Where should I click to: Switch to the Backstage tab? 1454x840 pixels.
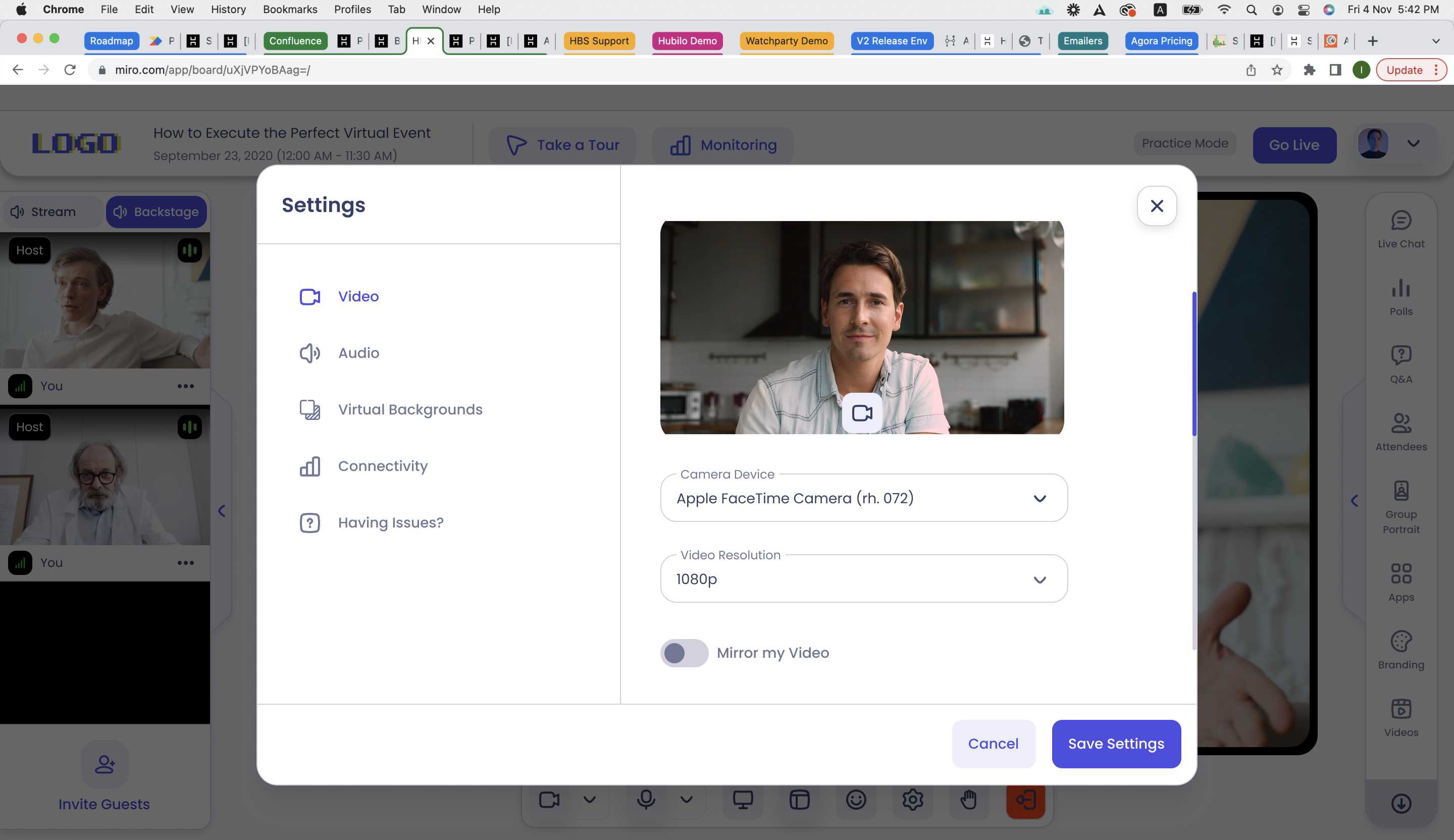coord(157,212)
